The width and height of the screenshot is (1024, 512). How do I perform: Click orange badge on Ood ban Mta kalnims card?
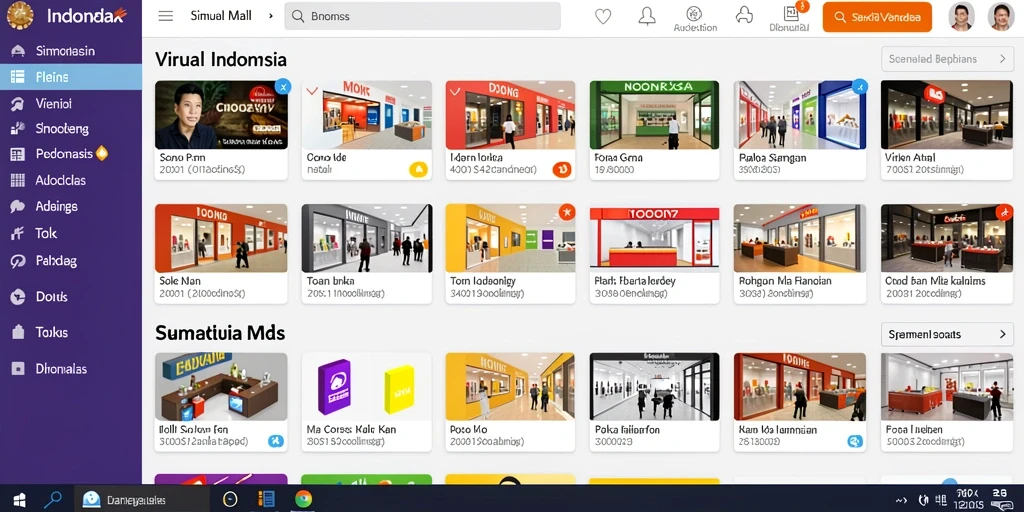coord(1004,212)
